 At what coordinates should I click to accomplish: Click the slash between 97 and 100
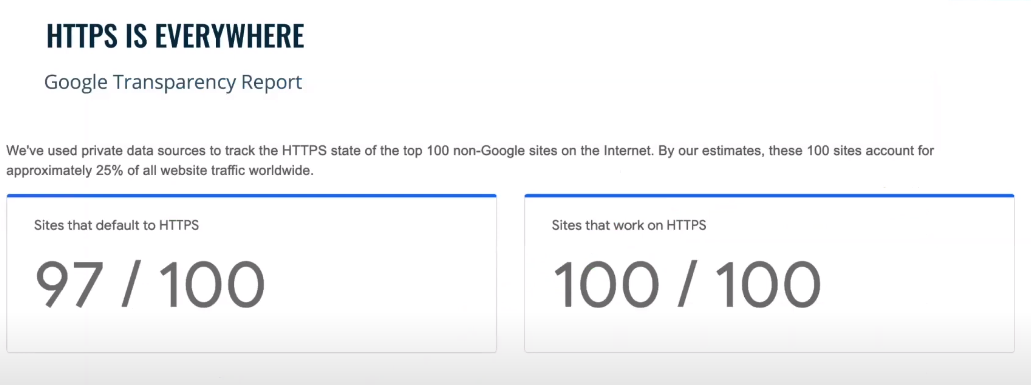130,285
